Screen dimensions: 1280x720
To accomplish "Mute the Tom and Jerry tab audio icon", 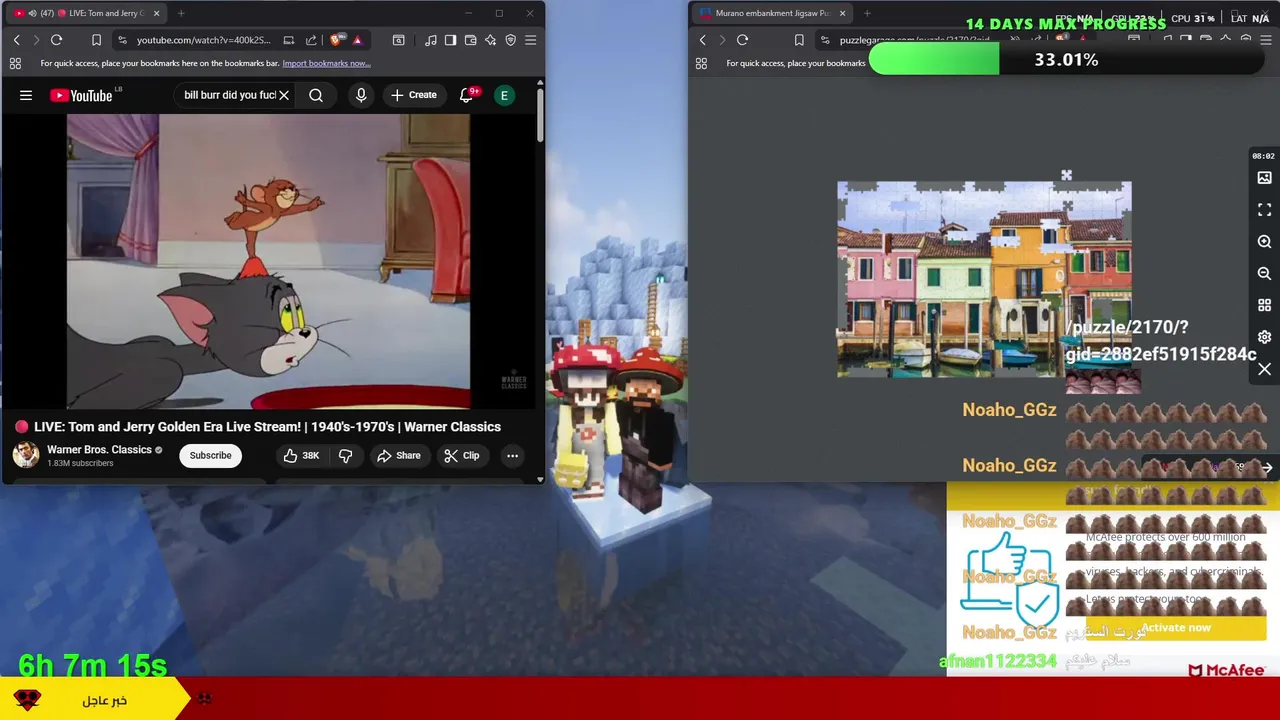I will (x=33, y=13).
